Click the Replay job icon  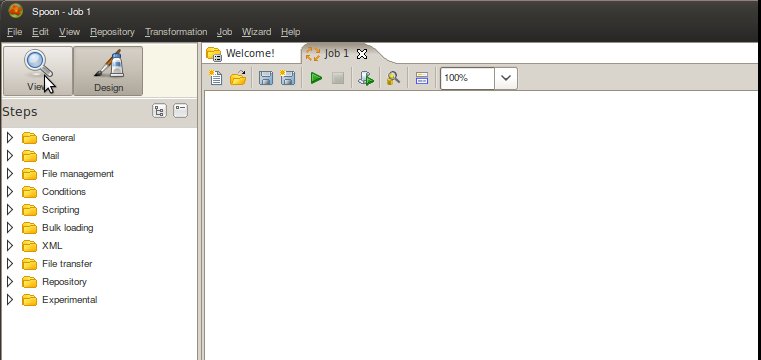point(366,78)
